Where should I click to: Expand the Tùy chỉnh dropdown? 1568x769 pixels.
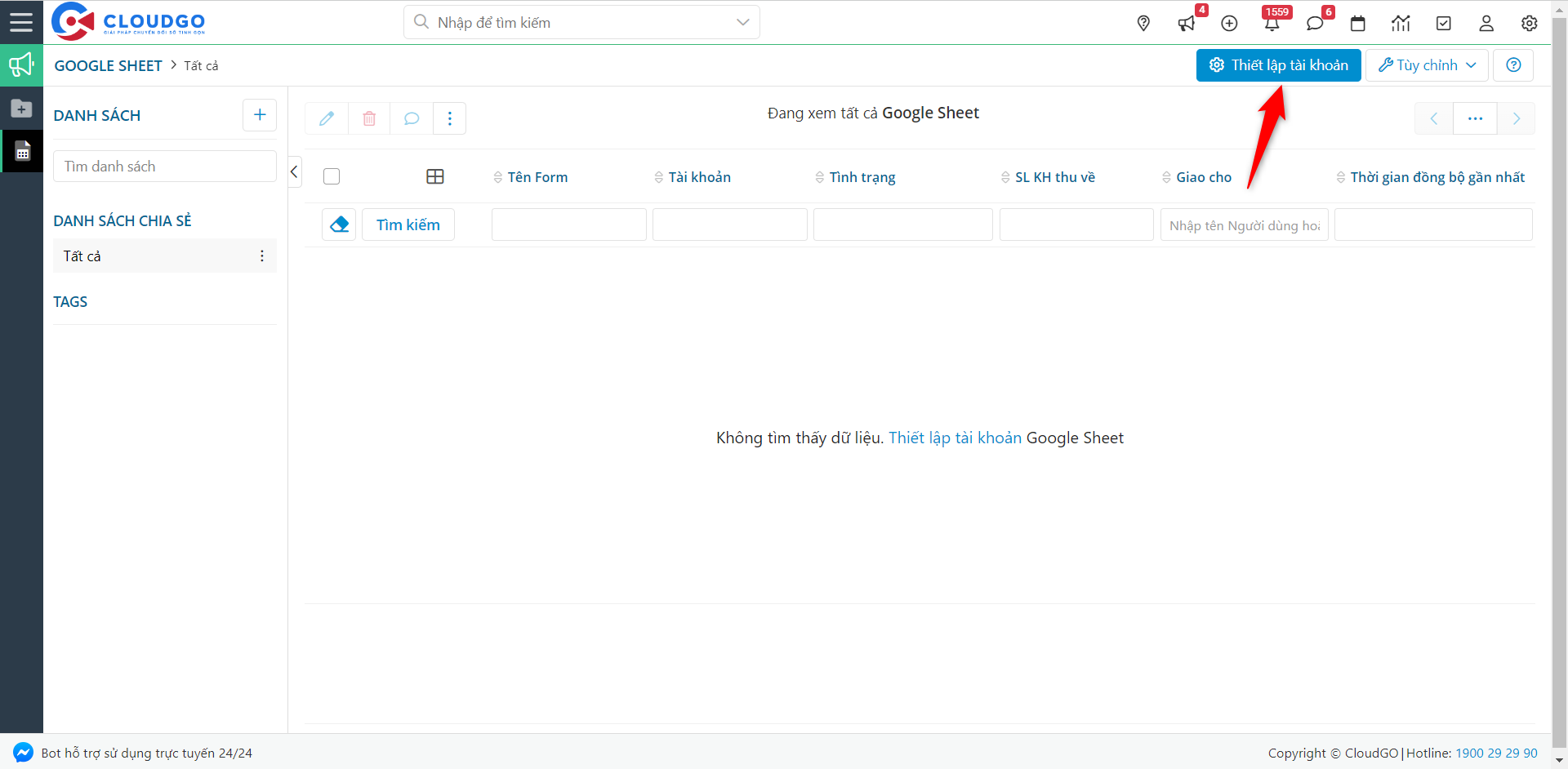1427,65
